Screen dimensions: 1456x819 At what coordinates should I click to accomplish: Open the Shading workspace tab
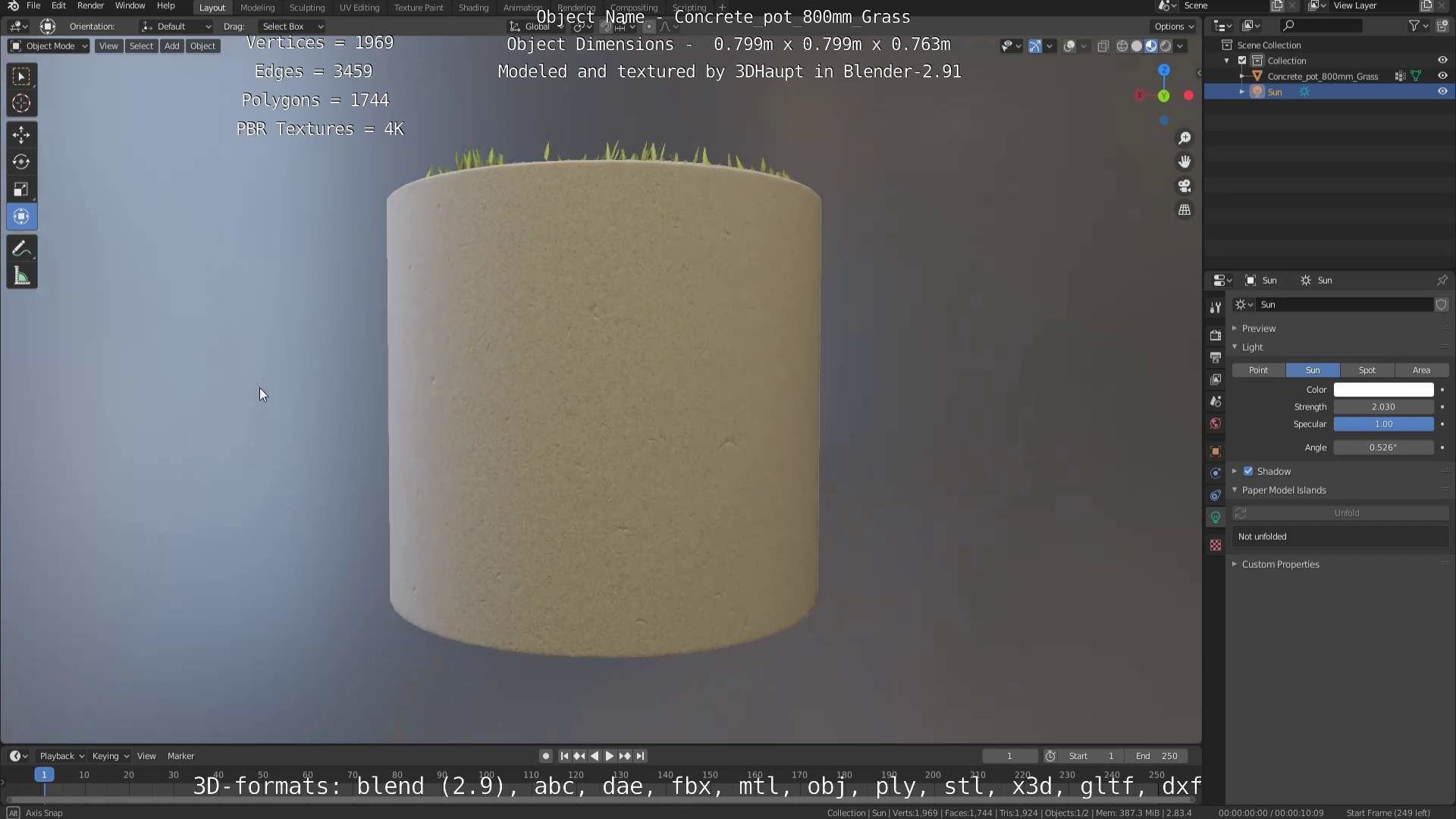pos(473,8)
